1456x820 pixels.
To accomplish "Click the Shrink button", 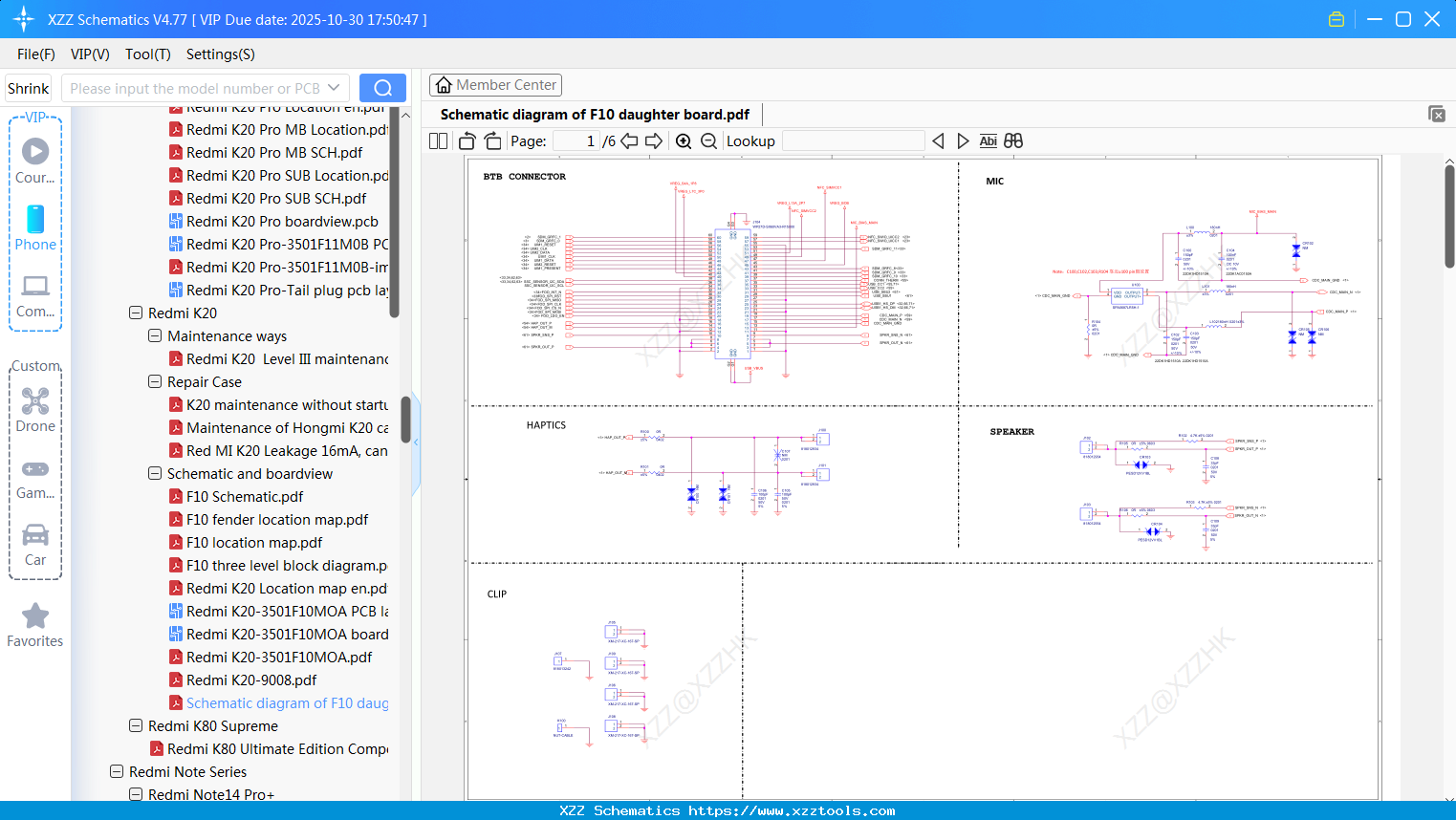I will [x=28, y=87].
